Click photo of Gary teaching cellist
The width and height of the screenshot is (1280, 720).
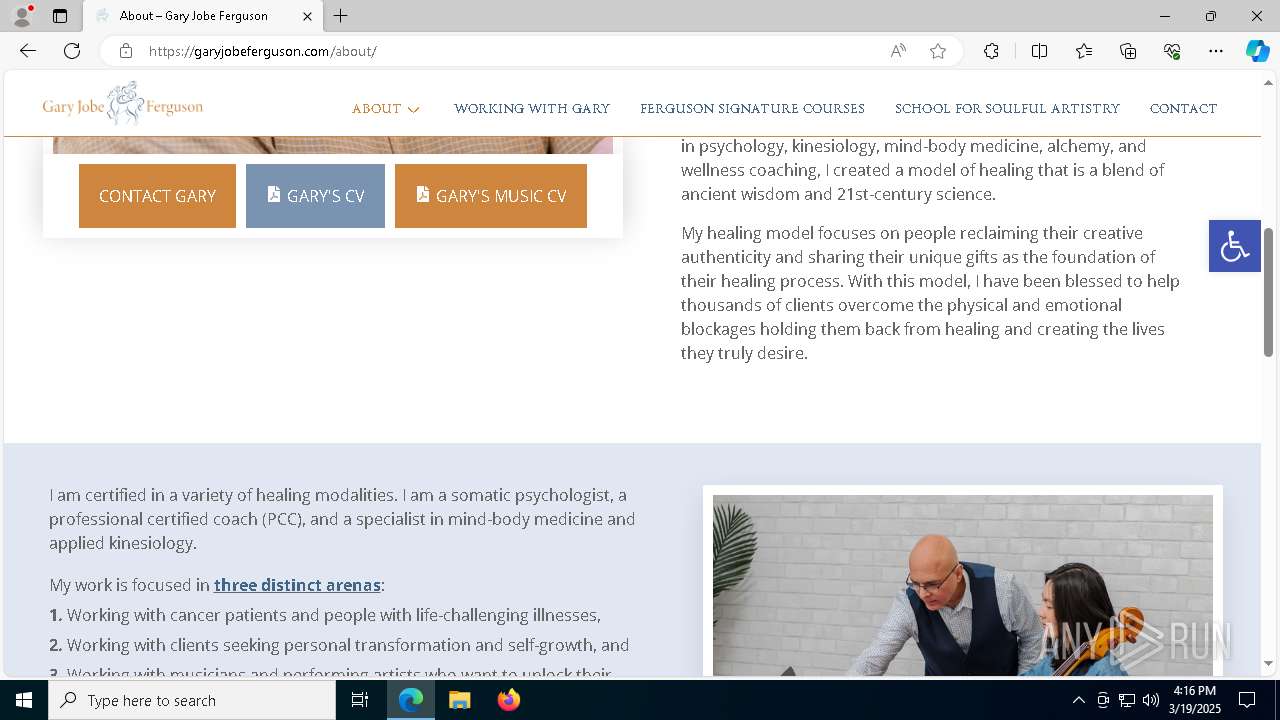(963, 585)
